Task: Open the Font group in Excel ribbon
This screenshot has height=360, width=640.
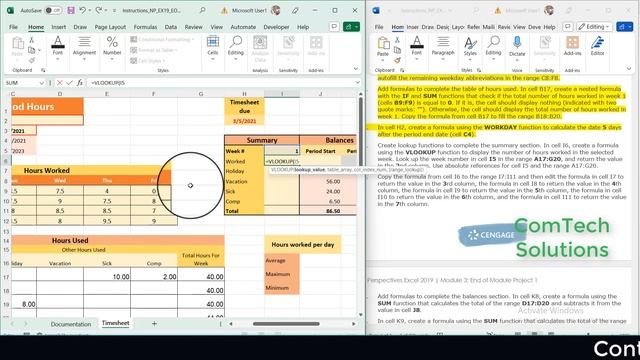Action: 58,48
